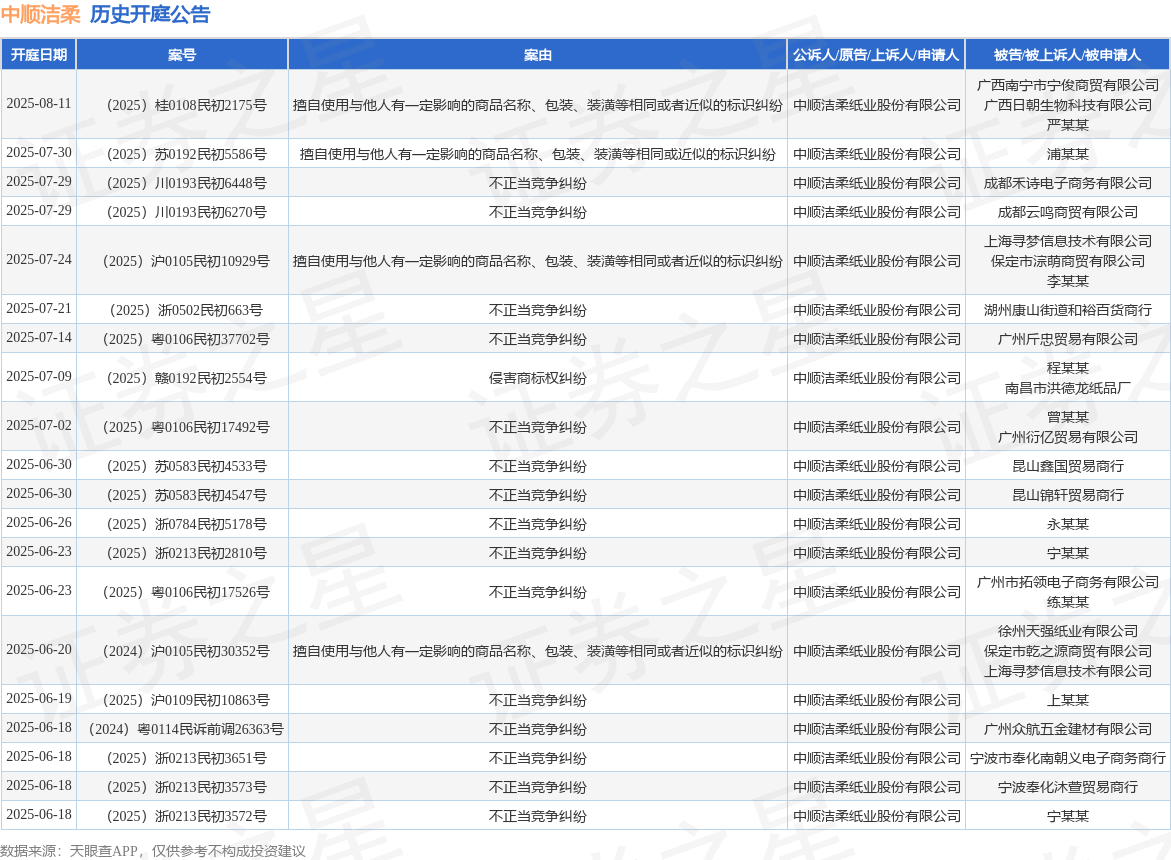
Task: Click defendant 曾某某
Action: point(1068,417)
